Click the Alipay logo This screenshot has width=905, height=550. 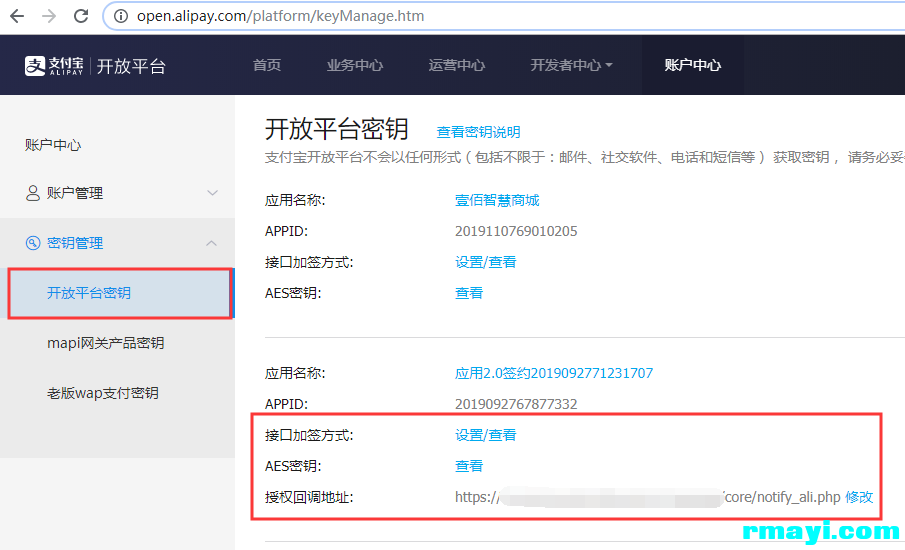(x=54, y=66)
